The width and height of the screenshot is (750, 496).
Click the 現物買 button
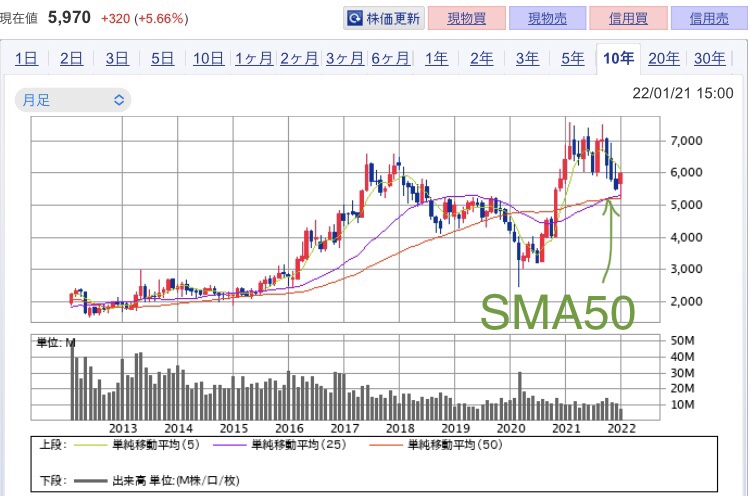pyautogui.click(x=466, y=18)
